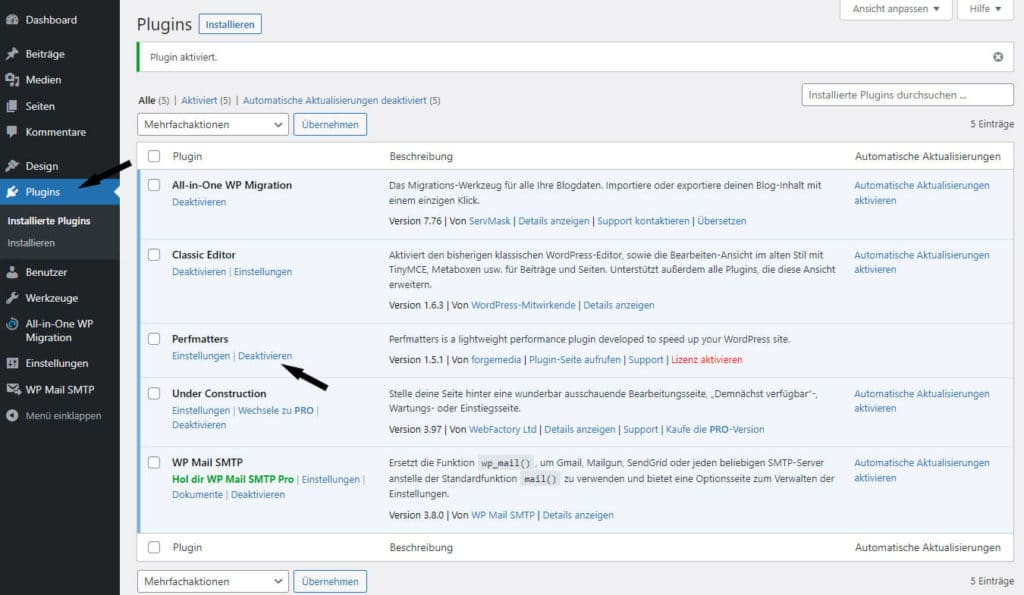Tick the select-all checkbox in table header
The width and height of the screenshot is (1024, 595).
click(153, 156)
